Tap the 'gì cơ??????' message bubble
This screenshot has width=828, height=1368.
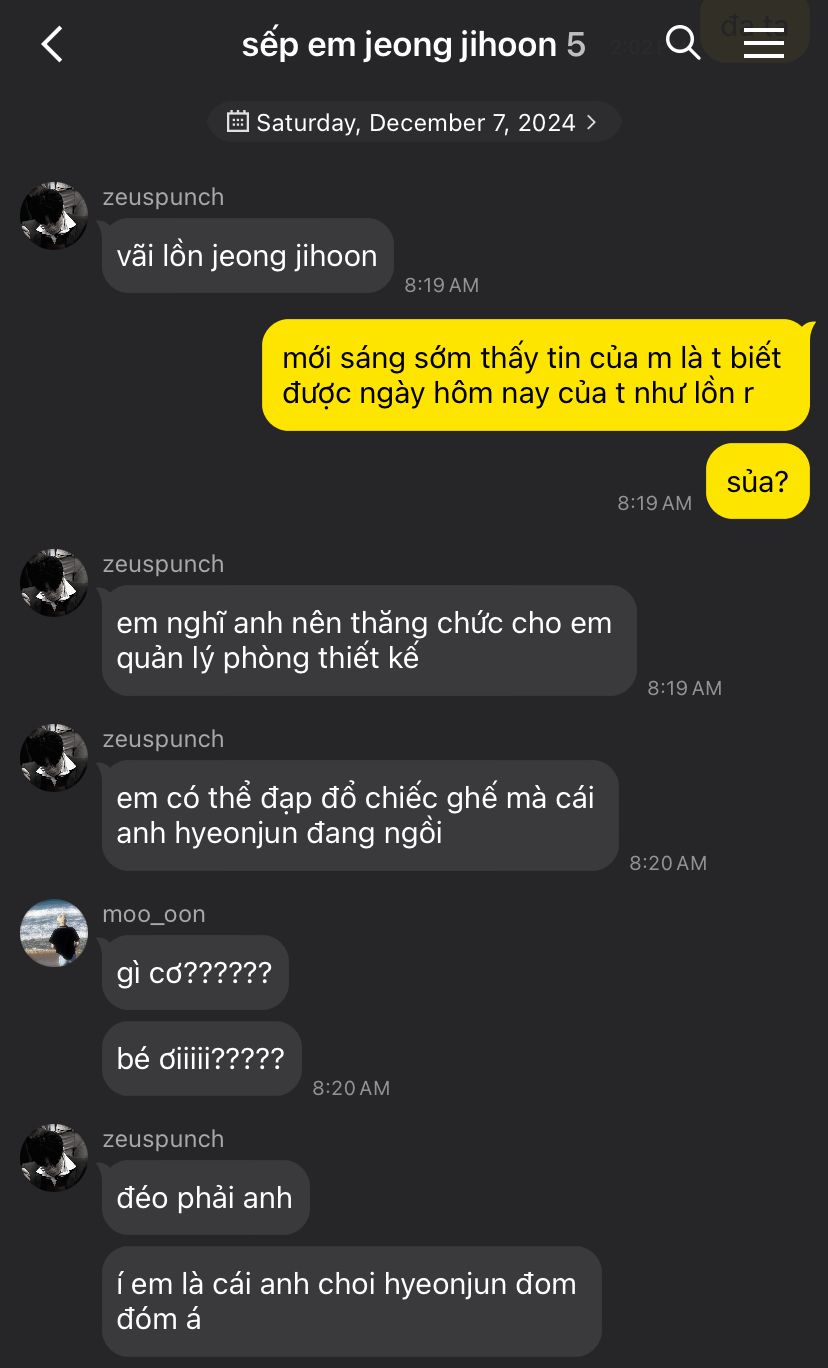point(195,972)
